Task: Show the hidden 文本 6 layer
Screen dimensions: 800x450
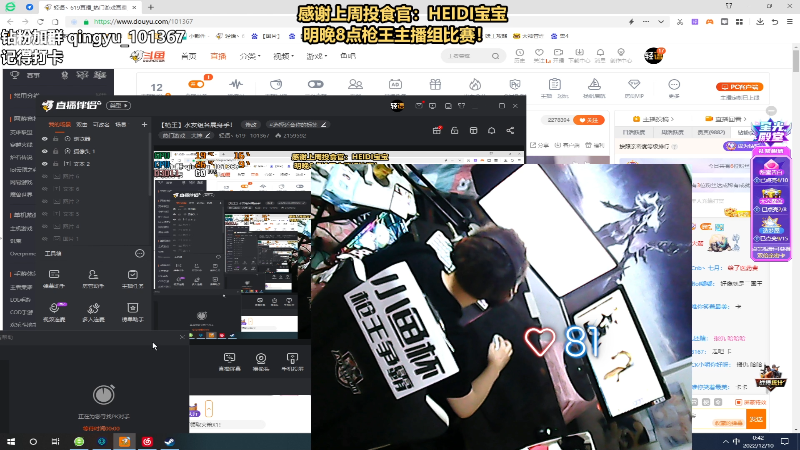Action: pyautogui.click(x=45, y=189)
